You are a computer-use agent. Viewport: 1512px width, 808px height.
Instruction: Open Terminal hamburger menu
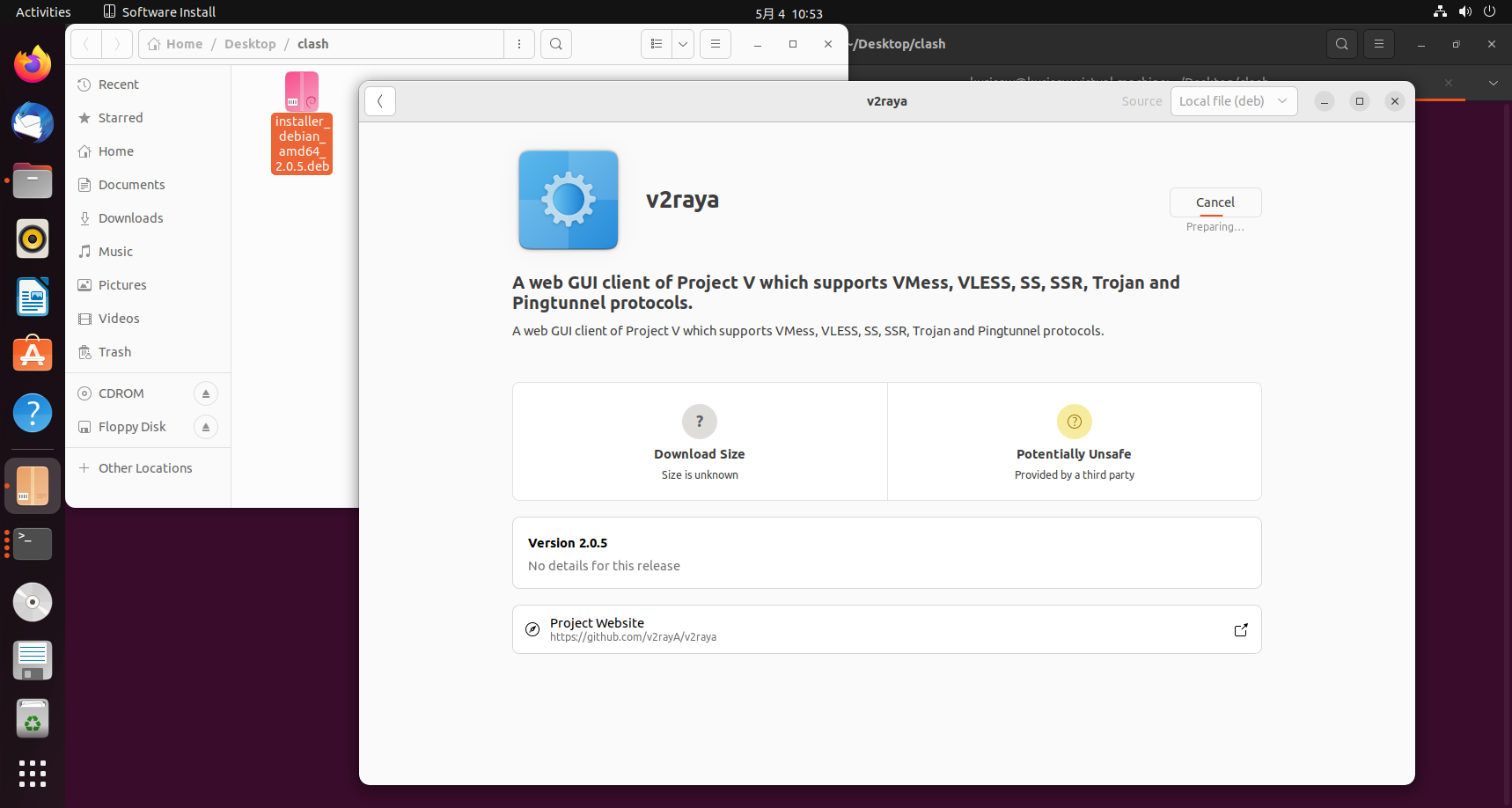[1379, 44]
